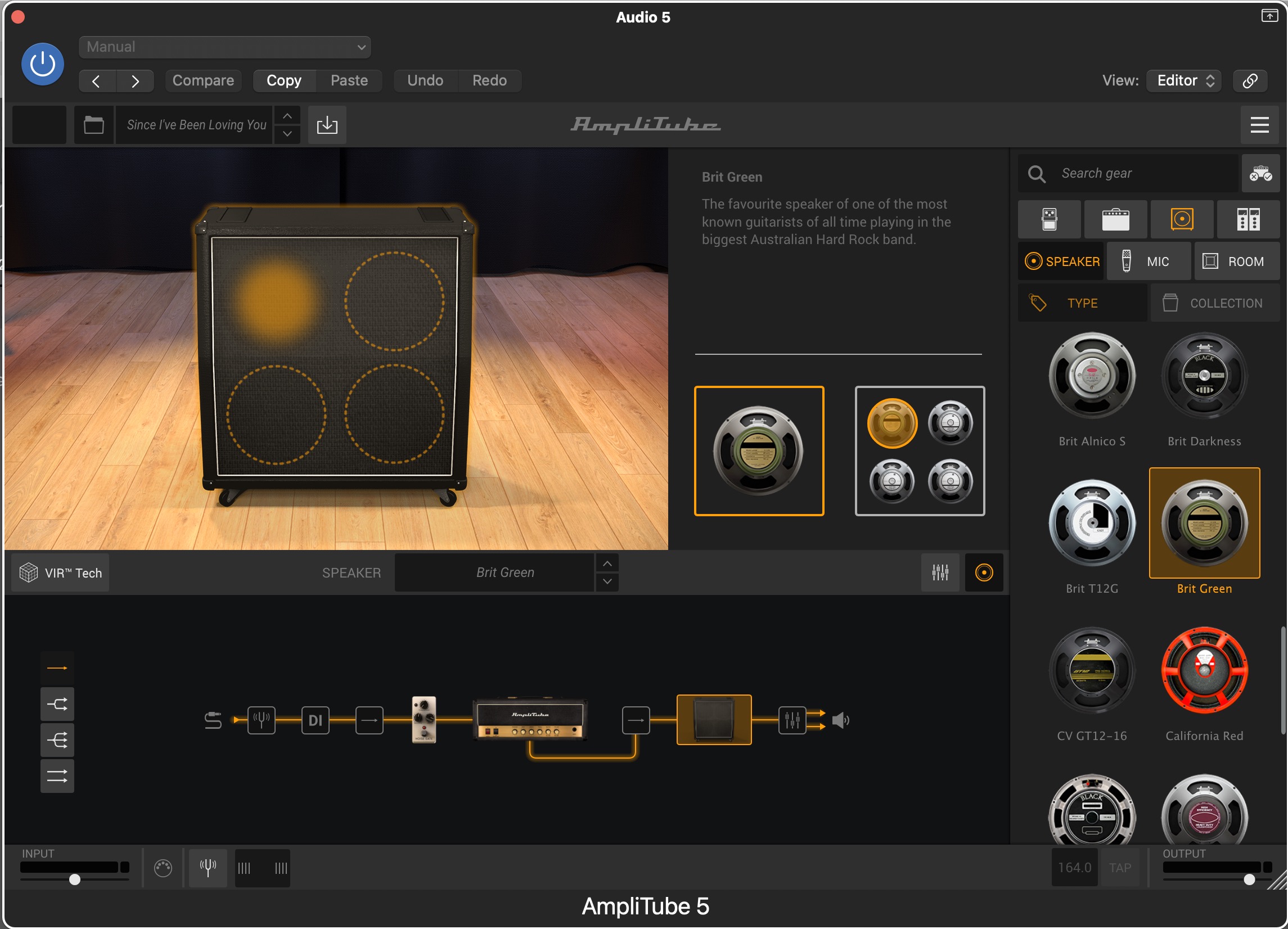This screenshot has height=929, width=1288.
Task: Select the amp gear category
Action: click(1116, 220)
